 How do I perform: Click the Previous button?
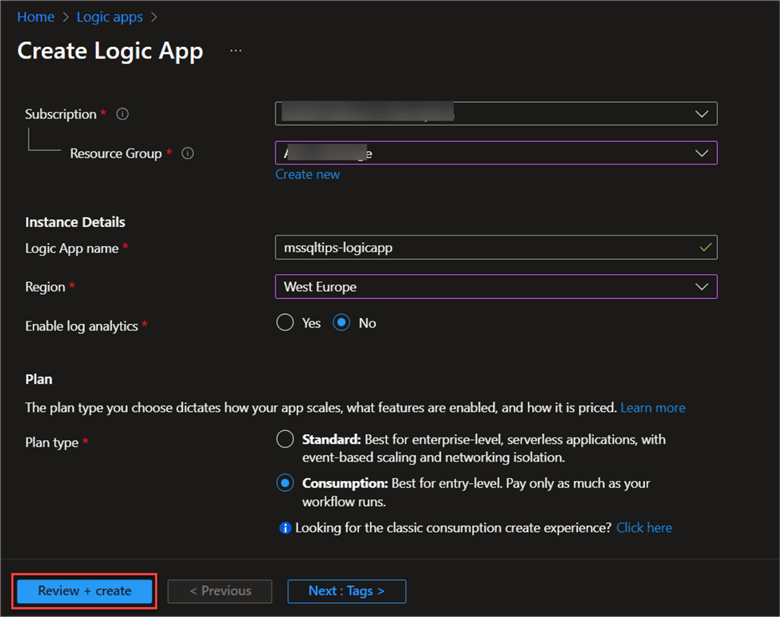pos(220,591)
